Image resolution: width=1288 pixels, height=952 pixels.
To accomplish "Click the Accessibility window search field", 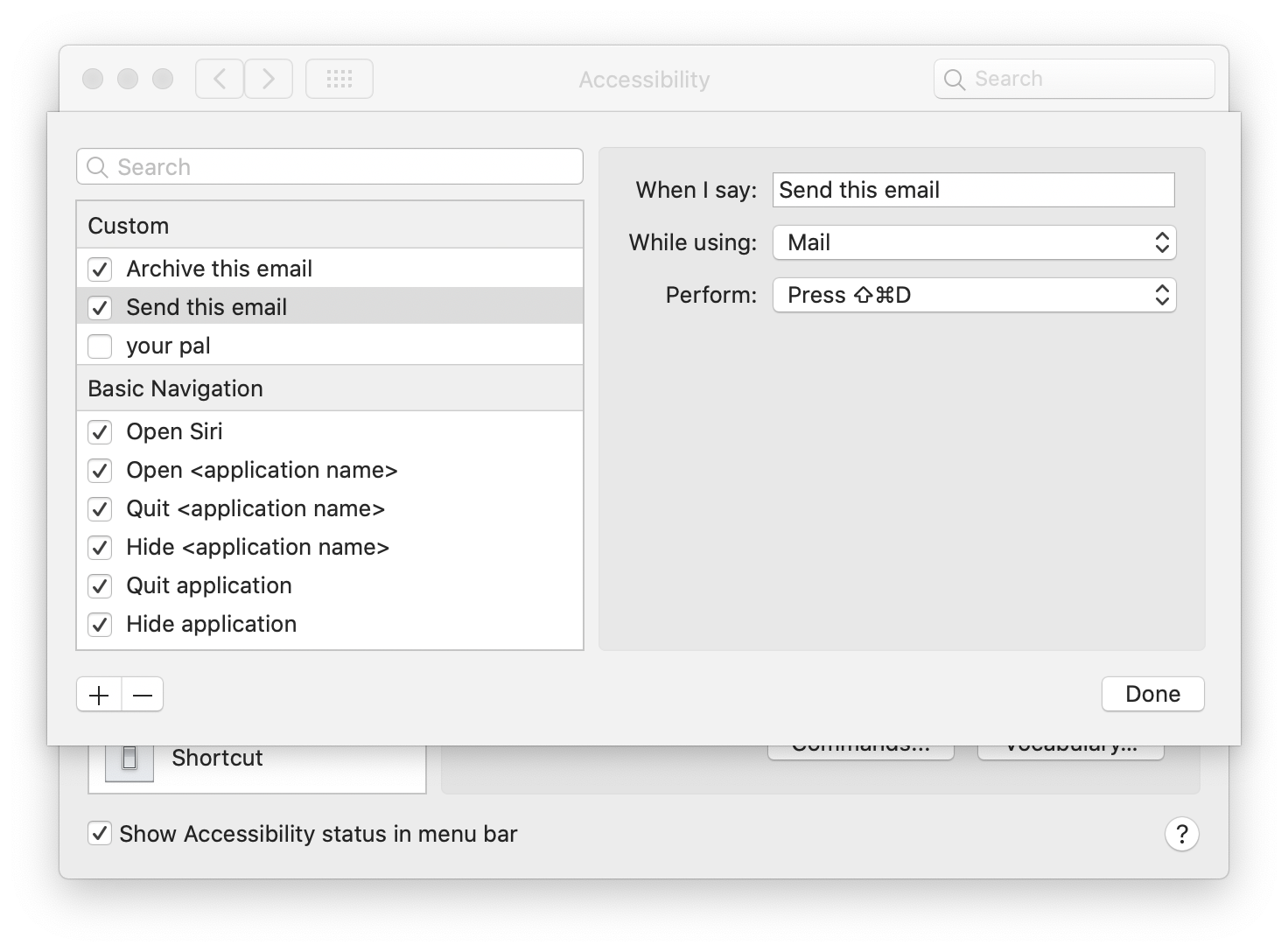I will pos(1074,79).
